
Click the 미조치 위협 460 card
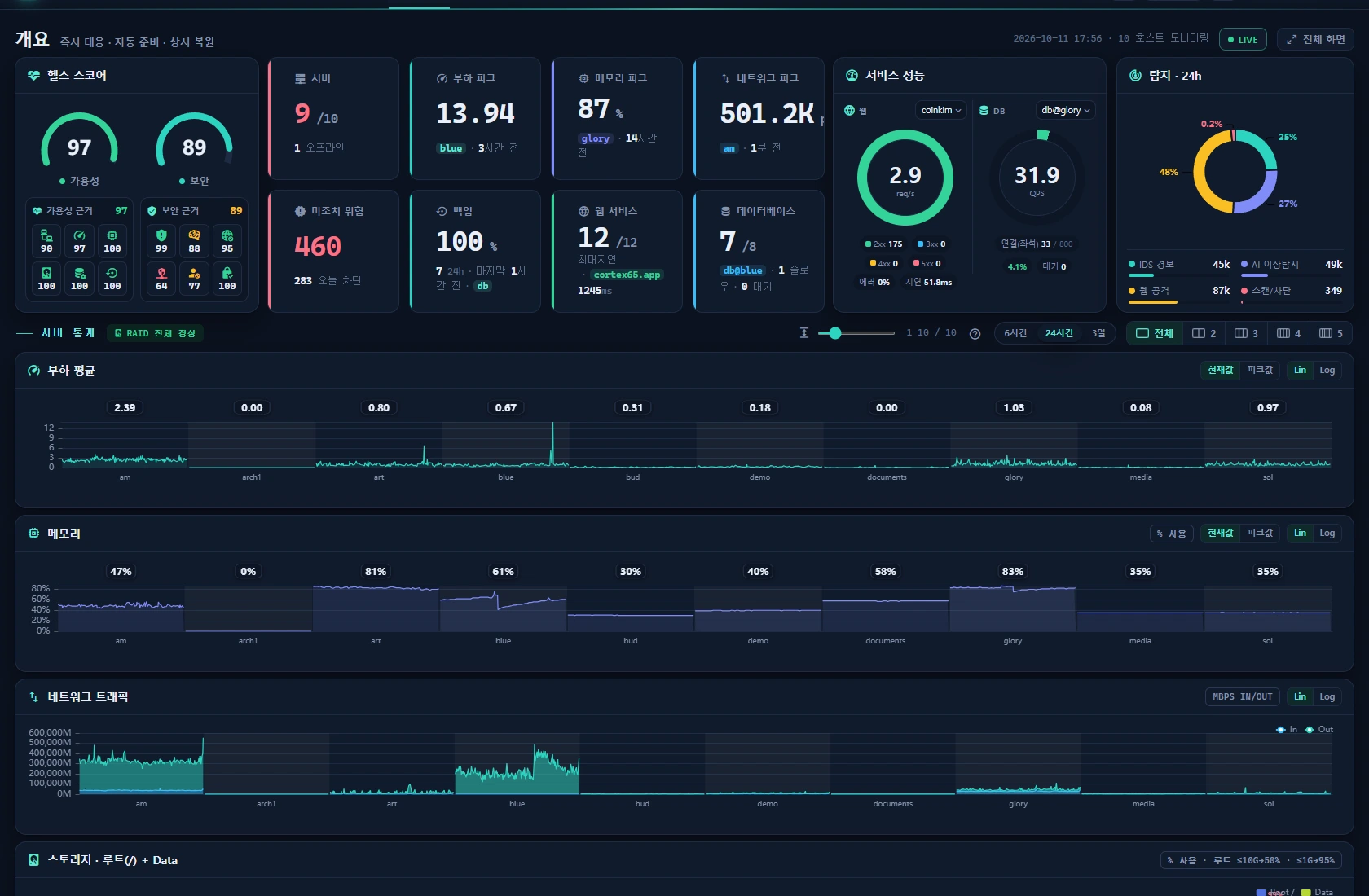pyautogui.click(x=333, y=251)
